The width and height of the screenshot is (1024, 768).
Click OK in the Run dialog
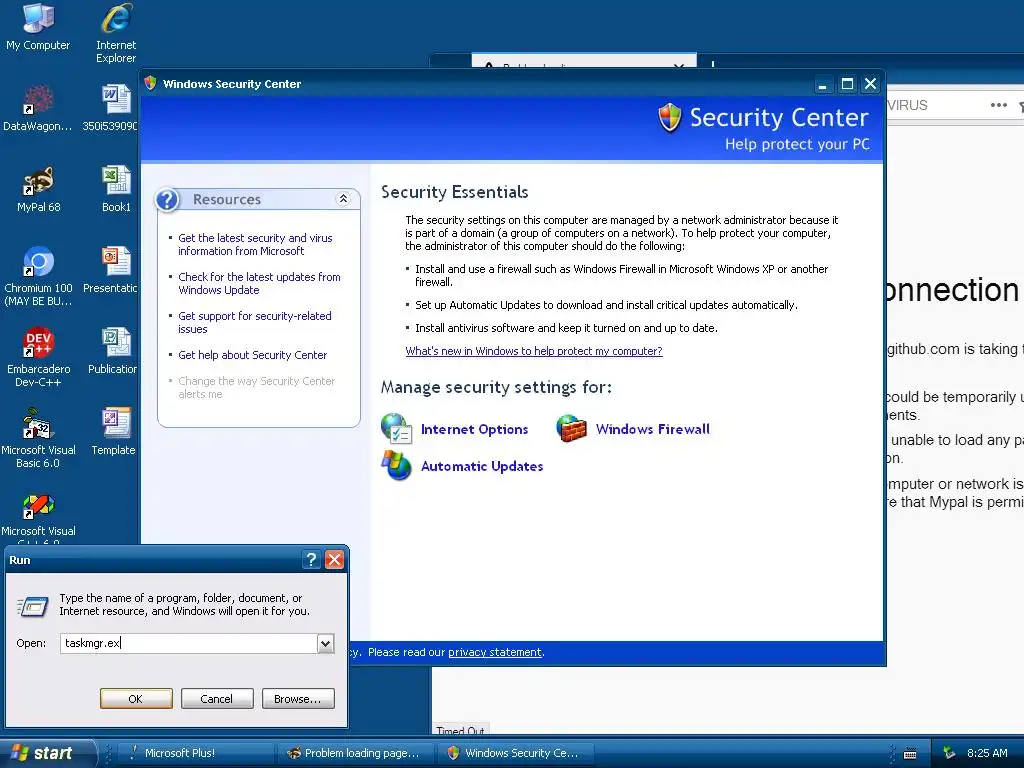tap(136, 699)
